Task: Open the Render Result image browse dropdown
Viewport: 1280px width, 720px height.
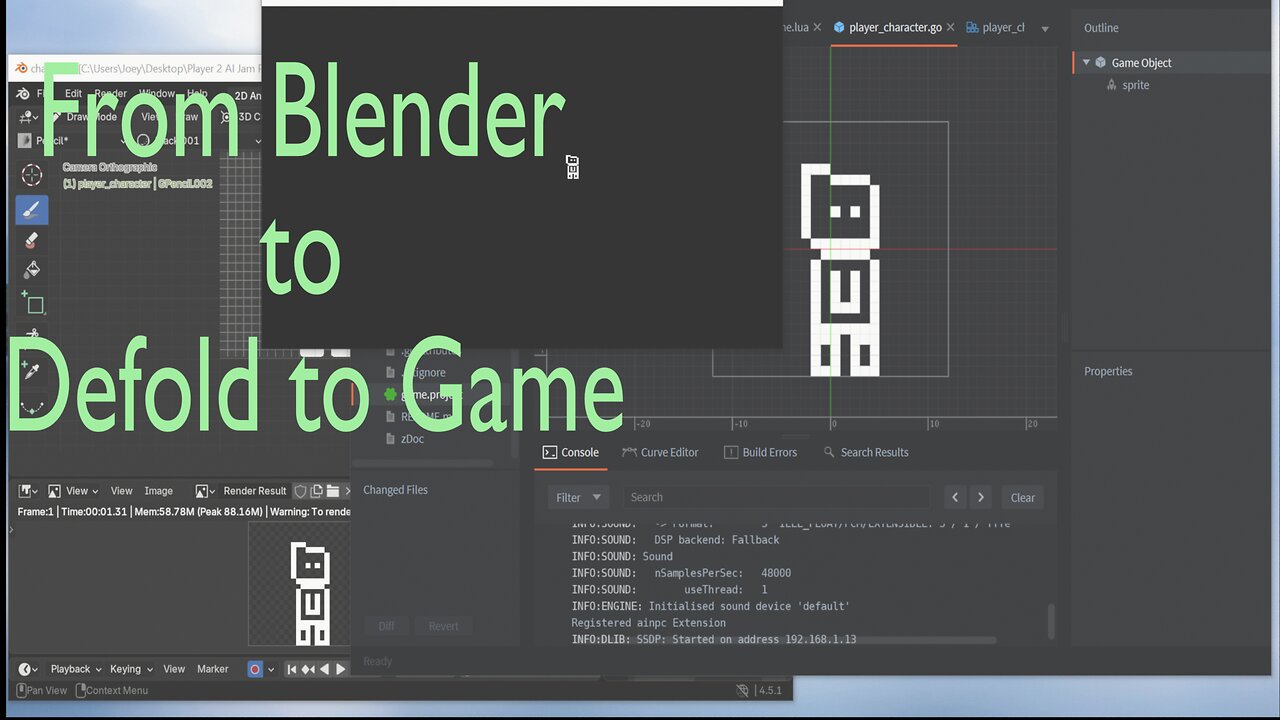Action: pos(205,491)
